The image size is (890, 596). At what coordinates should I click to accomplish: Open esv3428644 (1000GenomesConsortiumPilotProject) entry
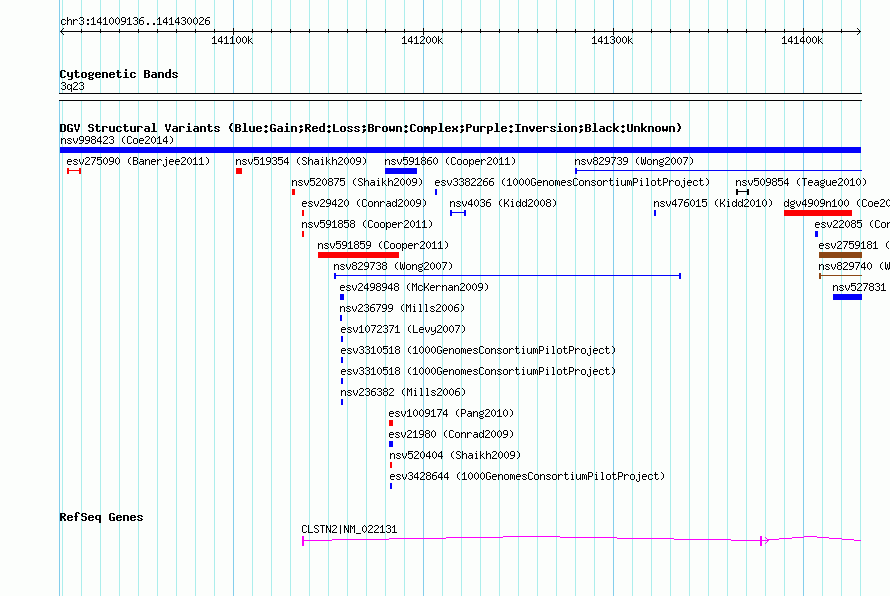pos(527,476)
